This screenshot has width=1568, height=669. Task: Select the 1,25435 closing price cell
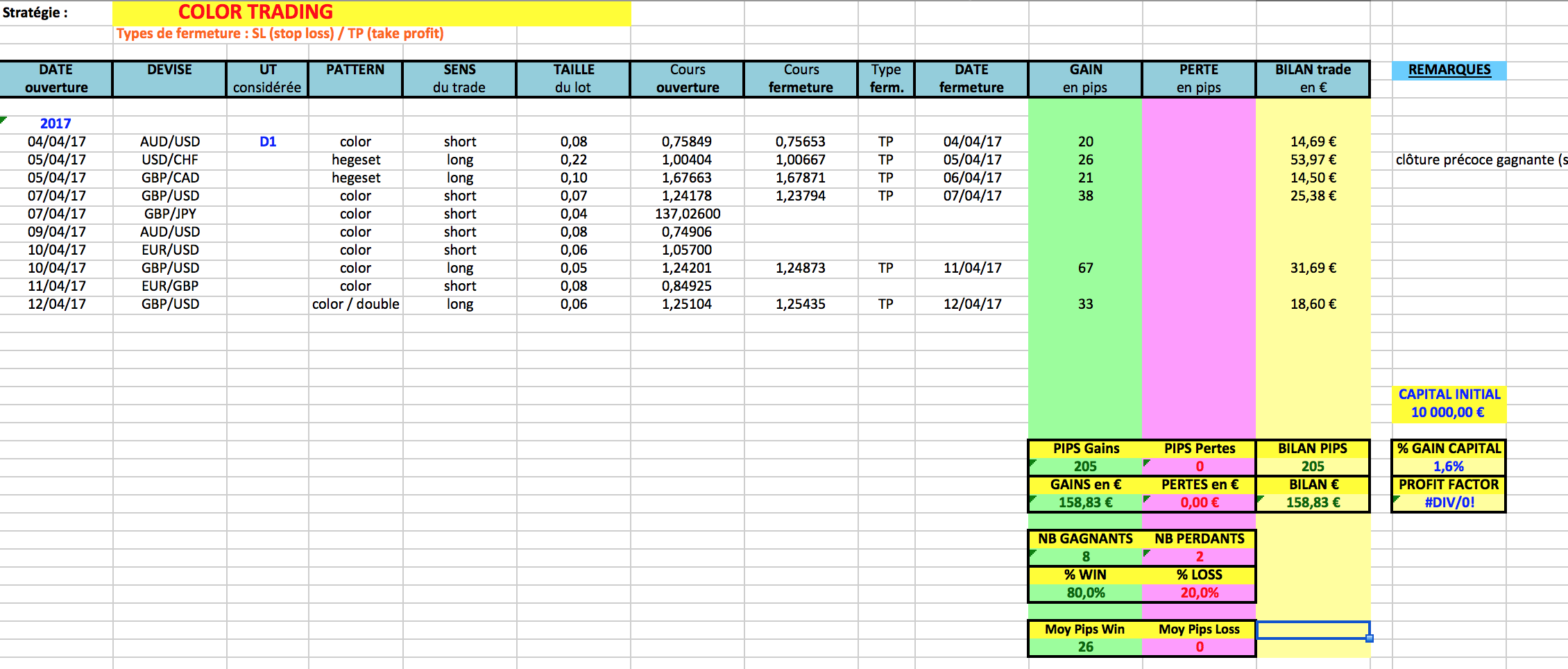point(801,304)
